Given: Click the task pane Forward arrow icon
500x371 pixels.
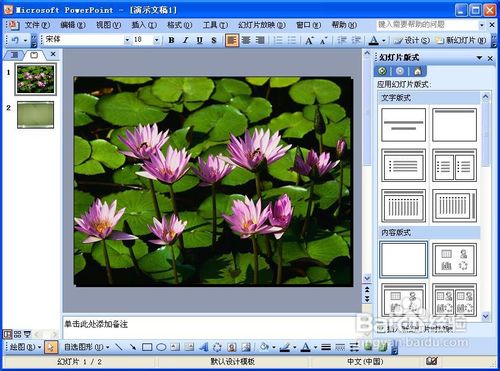Looking at the screenshot, I should click(x=400, y=71).
